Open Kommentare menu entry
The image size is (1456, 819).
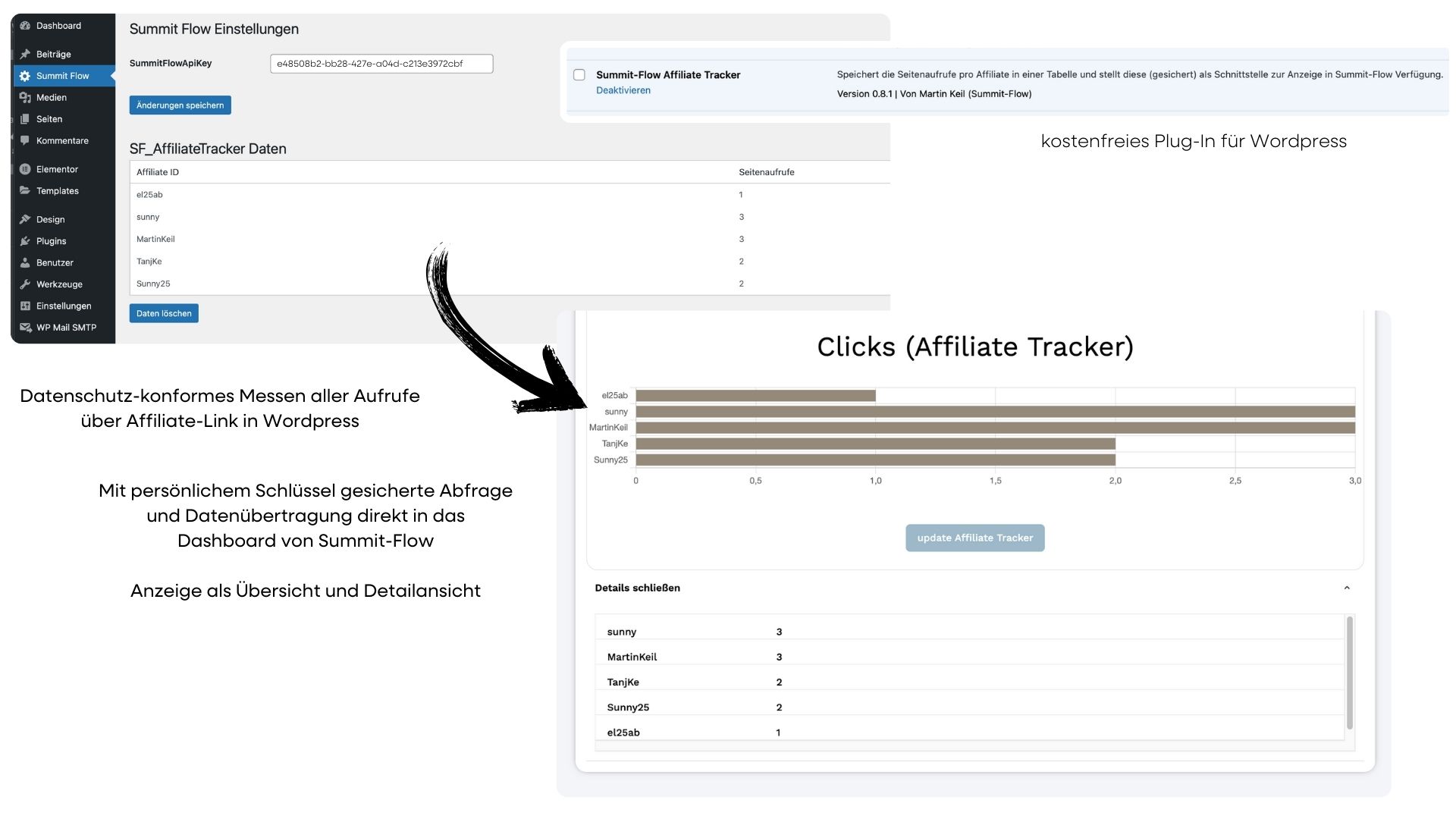[64, 141]
